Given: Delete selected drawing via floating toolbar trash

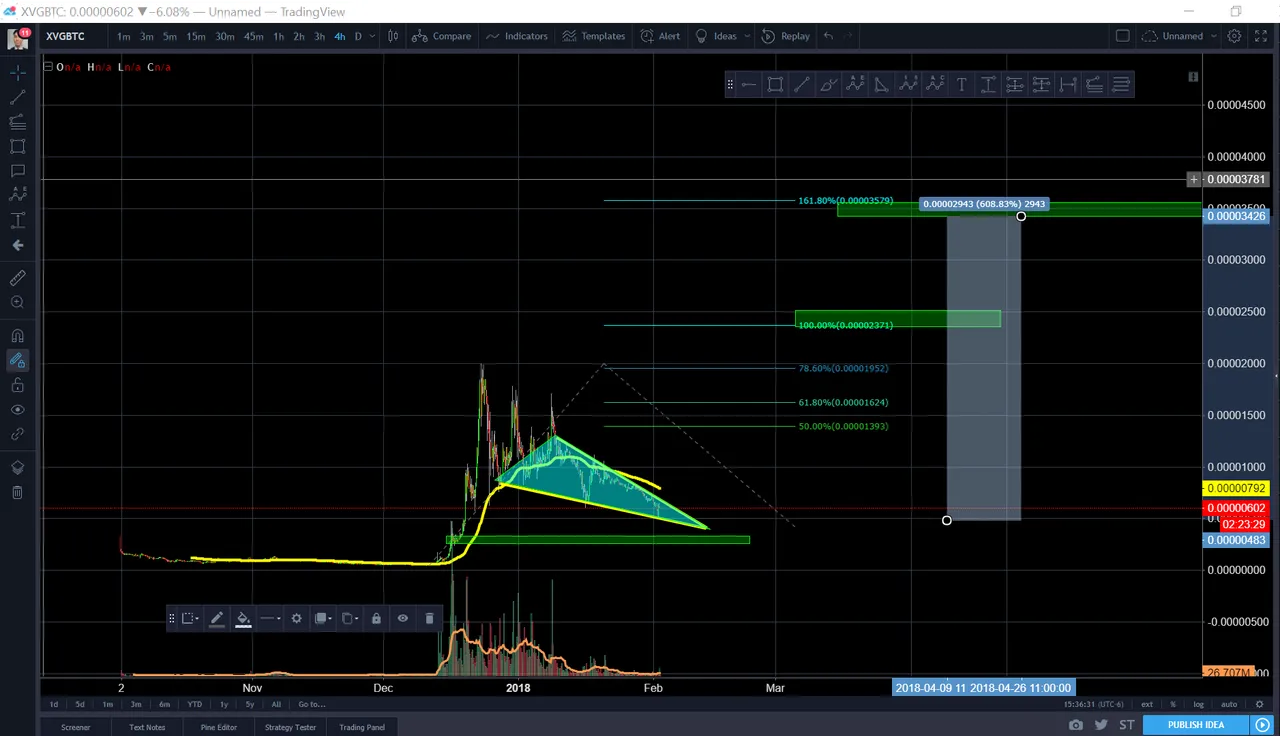Looking at the screenshot, I should coord(429,618).
